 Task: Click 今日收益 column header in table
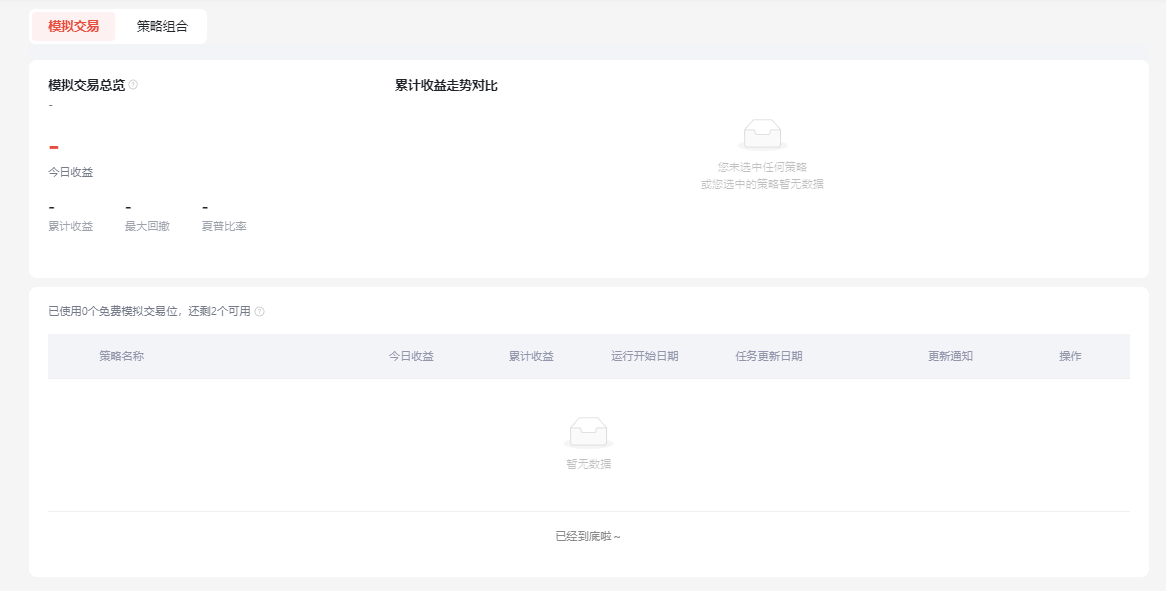tap(411, 356)
